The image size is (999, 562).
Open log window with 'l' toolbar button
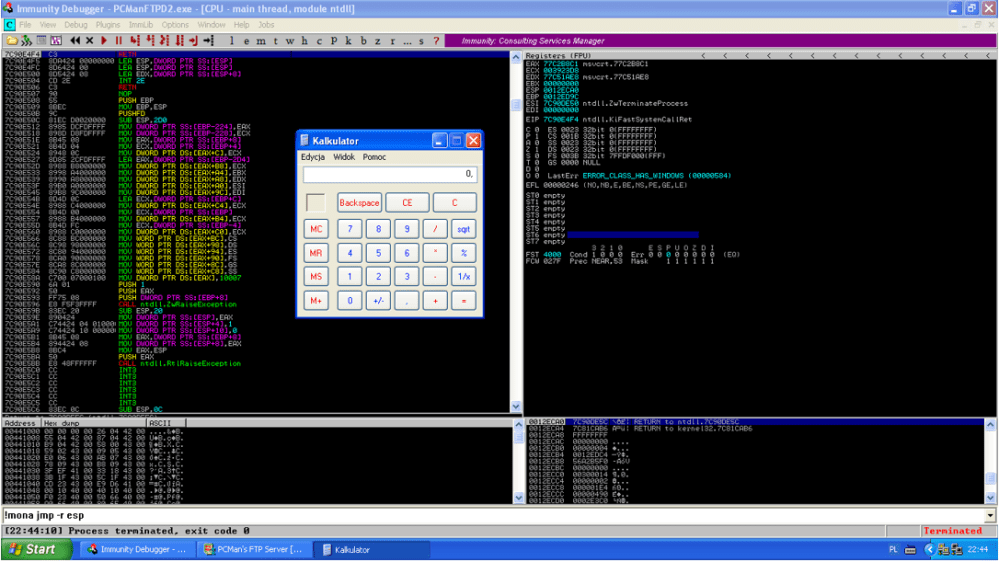pyautogui.click(x=232, y=40)
